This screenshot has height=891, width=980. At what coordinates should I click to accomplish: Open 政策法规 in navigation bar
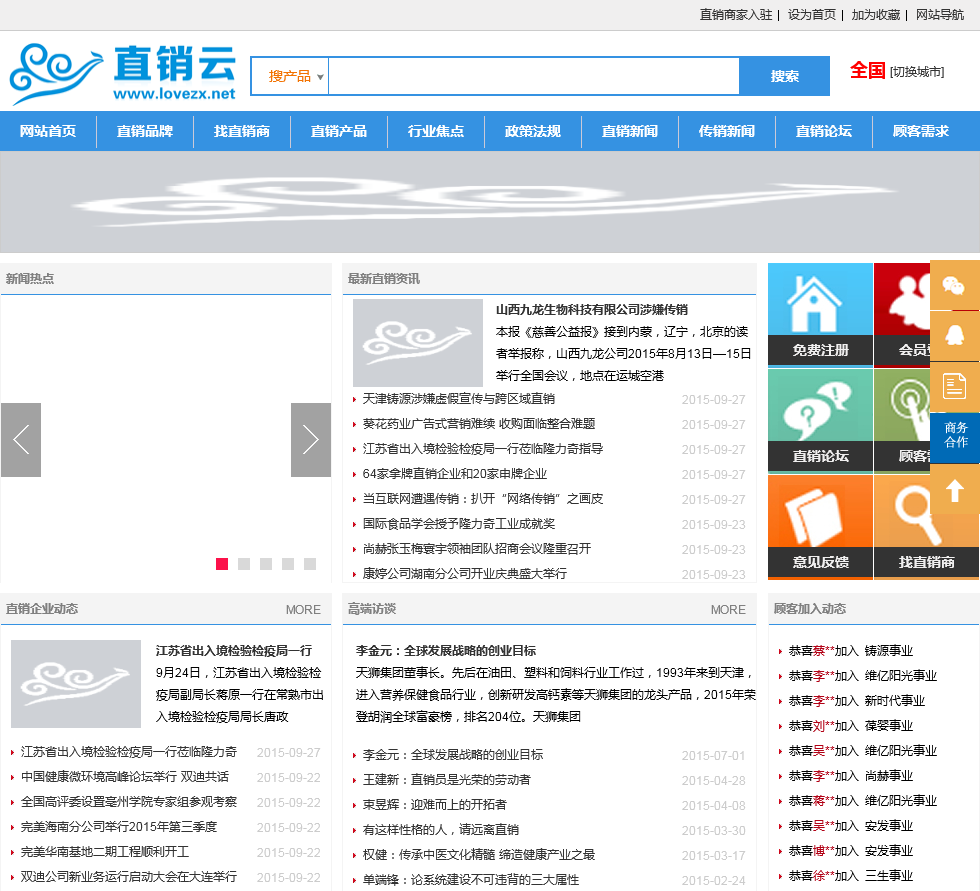tap(532, 131)
